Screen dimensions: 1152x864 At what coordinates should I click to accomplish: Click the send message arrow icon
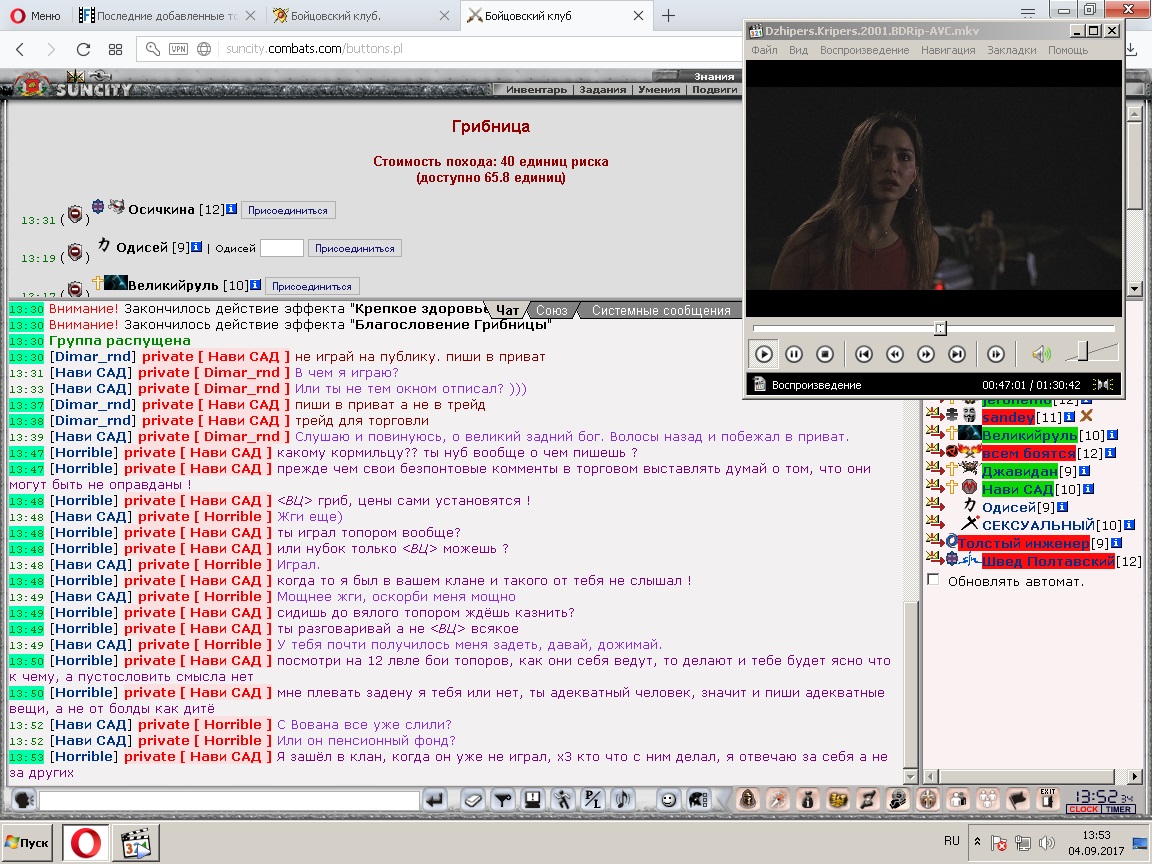click(x=435, y=799)
